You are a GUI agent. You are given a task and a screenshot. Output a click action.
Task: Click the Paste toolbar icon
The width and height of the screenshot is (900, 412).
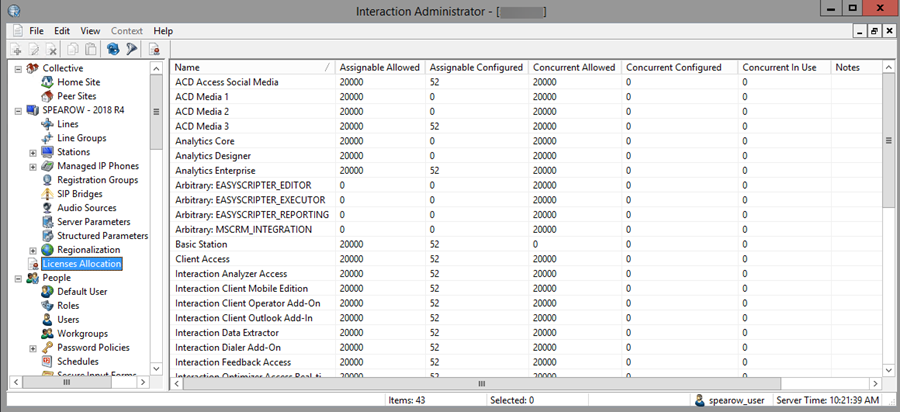pos(90,49)
